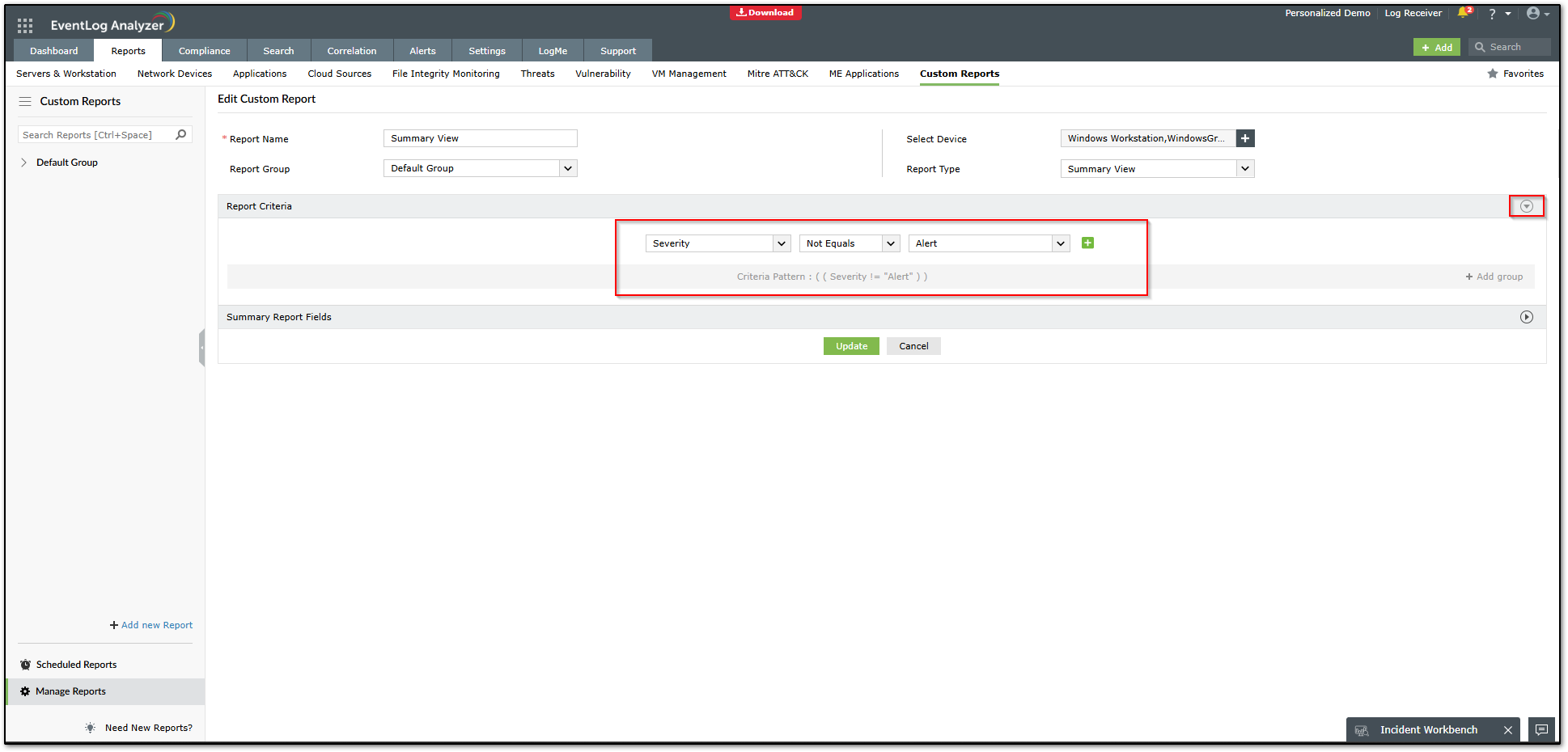Click Need New Reports link
This screenshot has height=752, width=1568.
coord(149,728)
